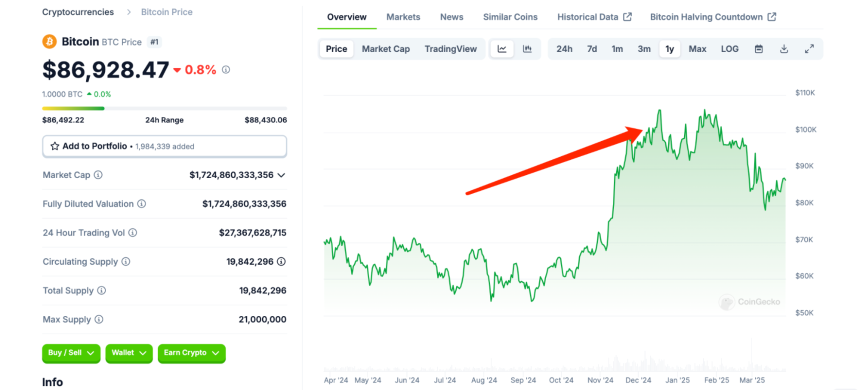Switch to the candlestick chart view icon
The height and width of the screenshot is (390, 860).
527,49
